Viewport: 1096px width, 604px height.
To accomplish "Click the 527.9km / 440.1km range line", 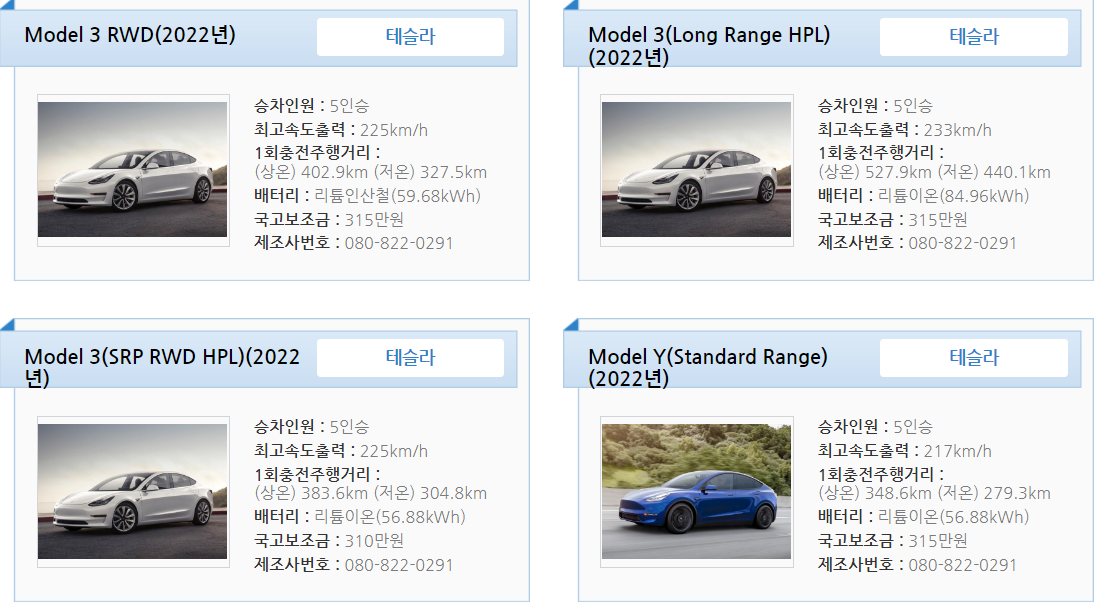I will click(x=935, y=173).
